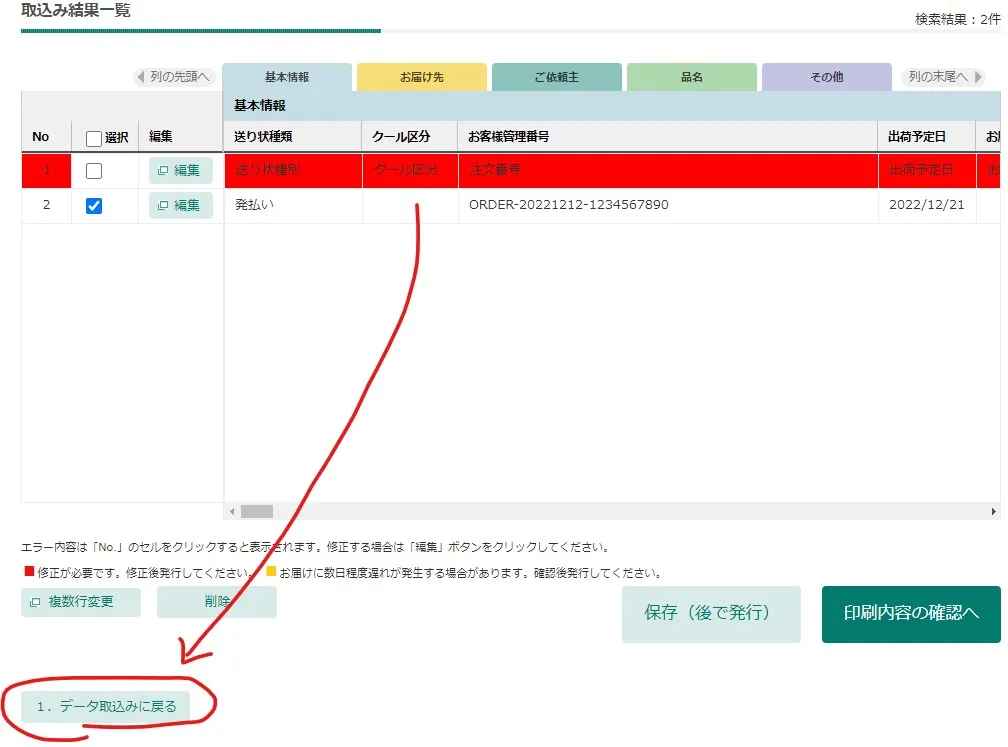
Task: Select the 品名 tab
Action: [692, 77]
